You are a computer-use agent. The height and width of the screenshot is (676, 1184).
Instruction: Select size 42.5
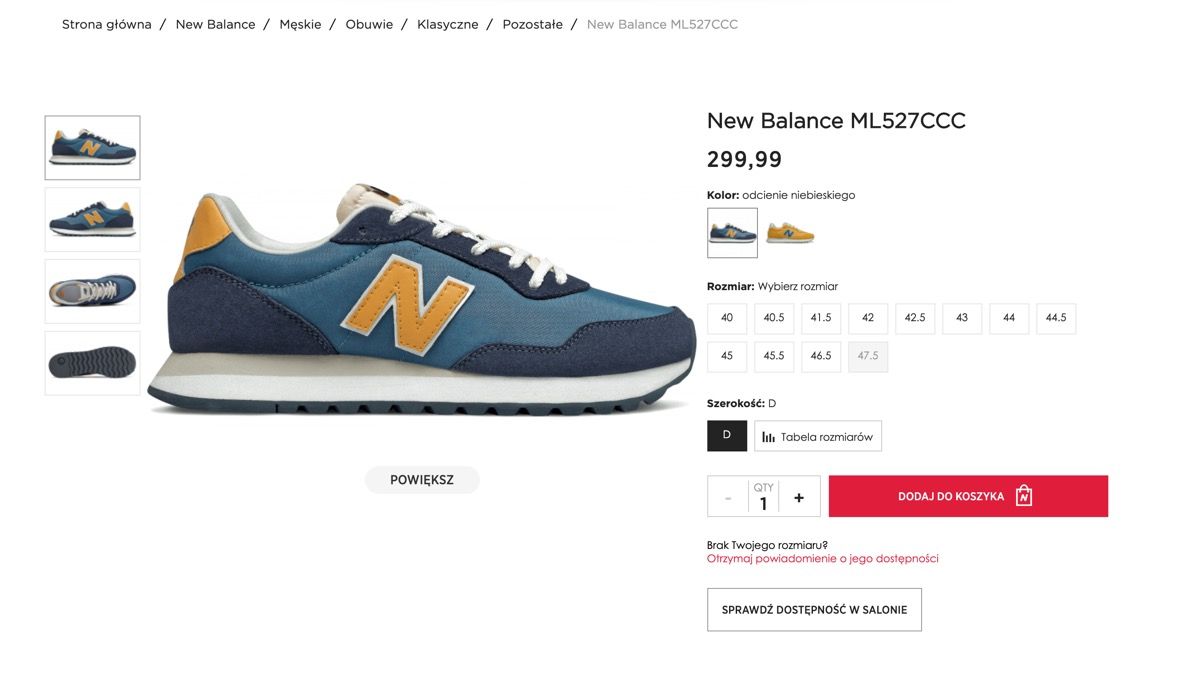coord(915,318)
